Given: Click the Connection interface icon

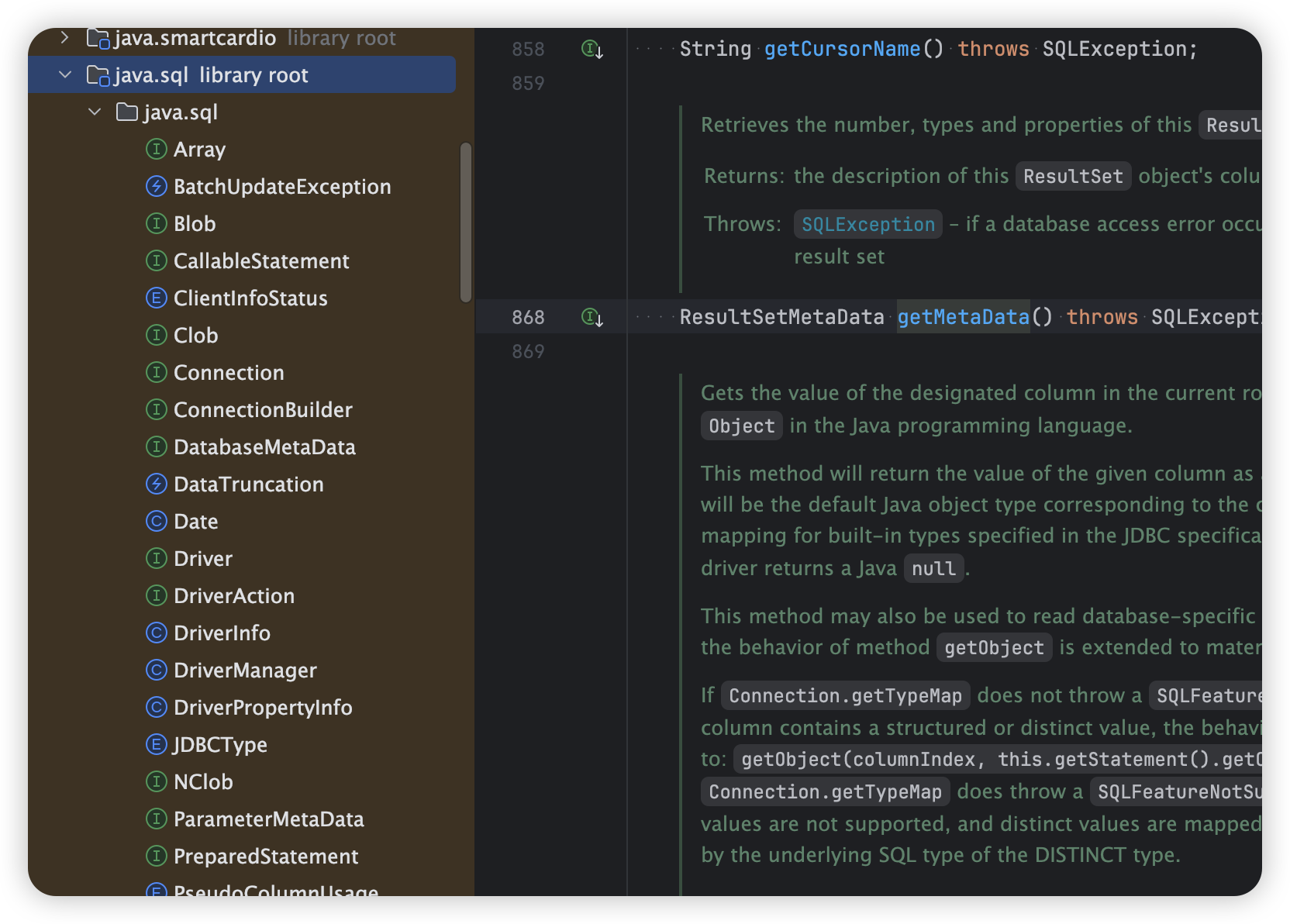Looking at the screenshot, I should click(x=157, y=372).
